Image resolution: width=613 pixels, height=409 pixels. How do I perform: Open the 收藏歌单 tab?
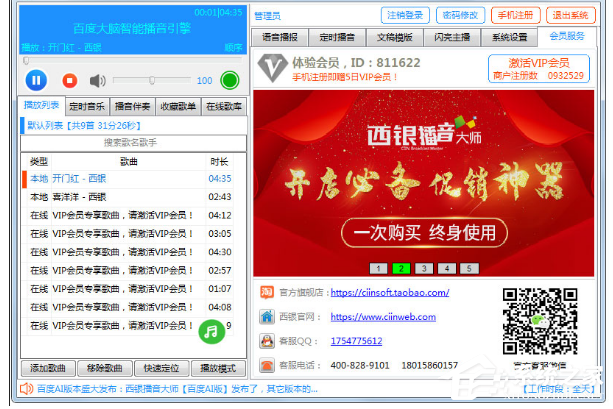[178, 106]
